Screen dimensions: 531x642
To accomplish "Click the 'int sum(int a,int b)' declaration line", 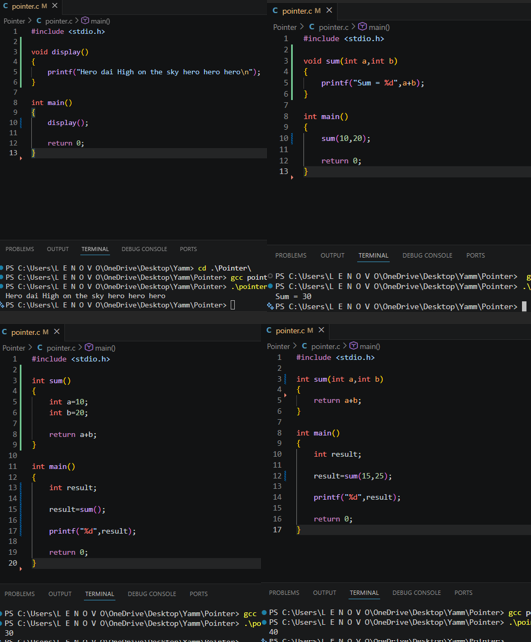I will click(340, 379).
